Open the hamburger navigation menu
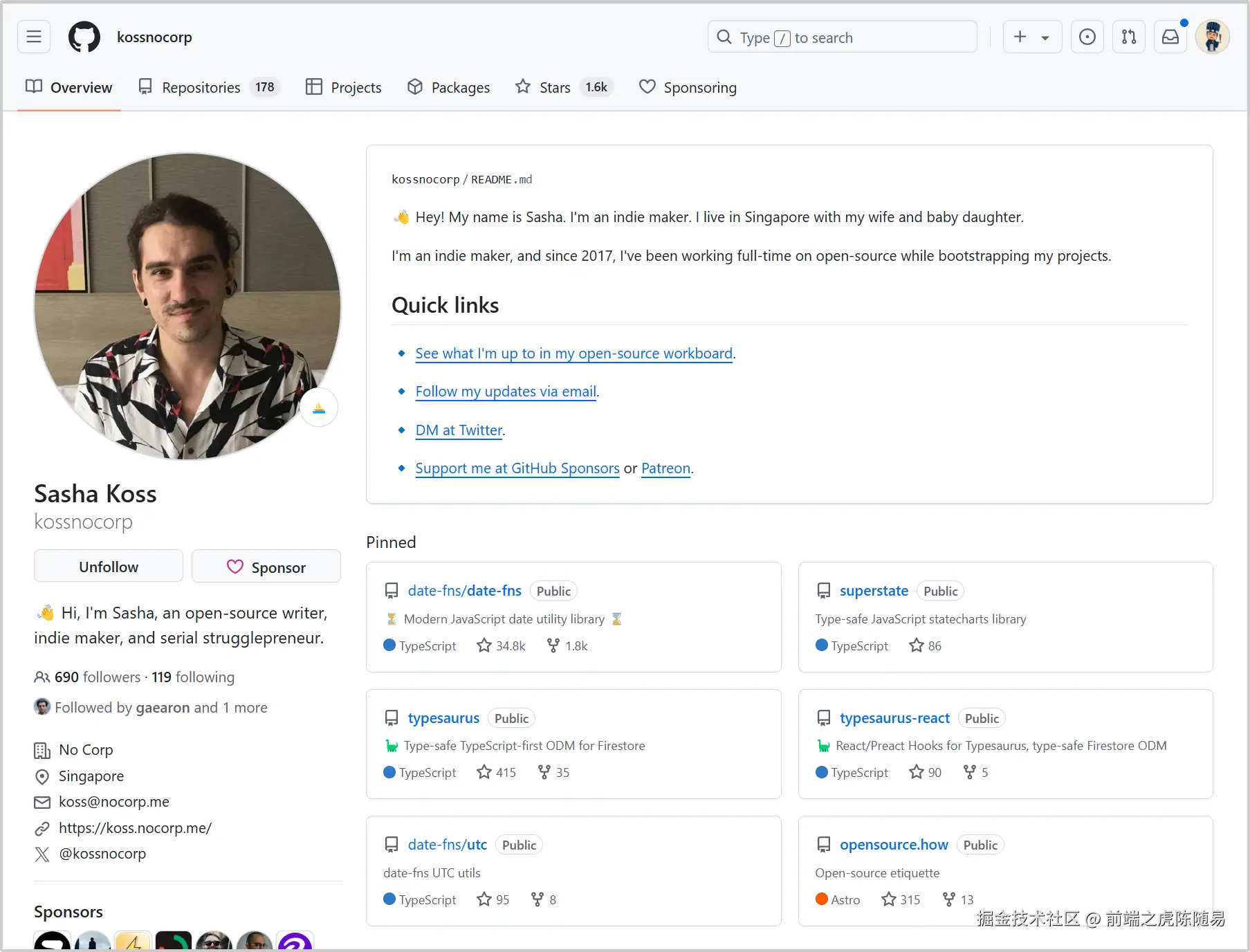 [x=34, y=37]
